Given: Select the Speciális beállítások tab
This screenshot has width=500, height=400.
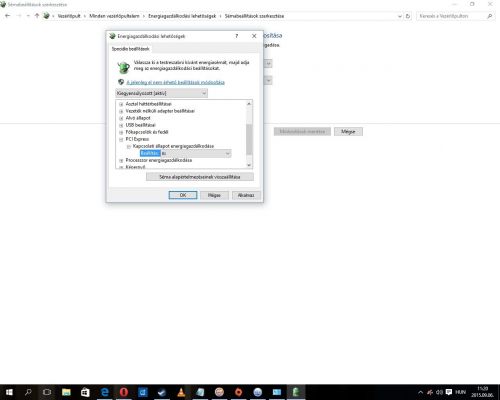Looking at the screenshot, I should tap(130, 49).
